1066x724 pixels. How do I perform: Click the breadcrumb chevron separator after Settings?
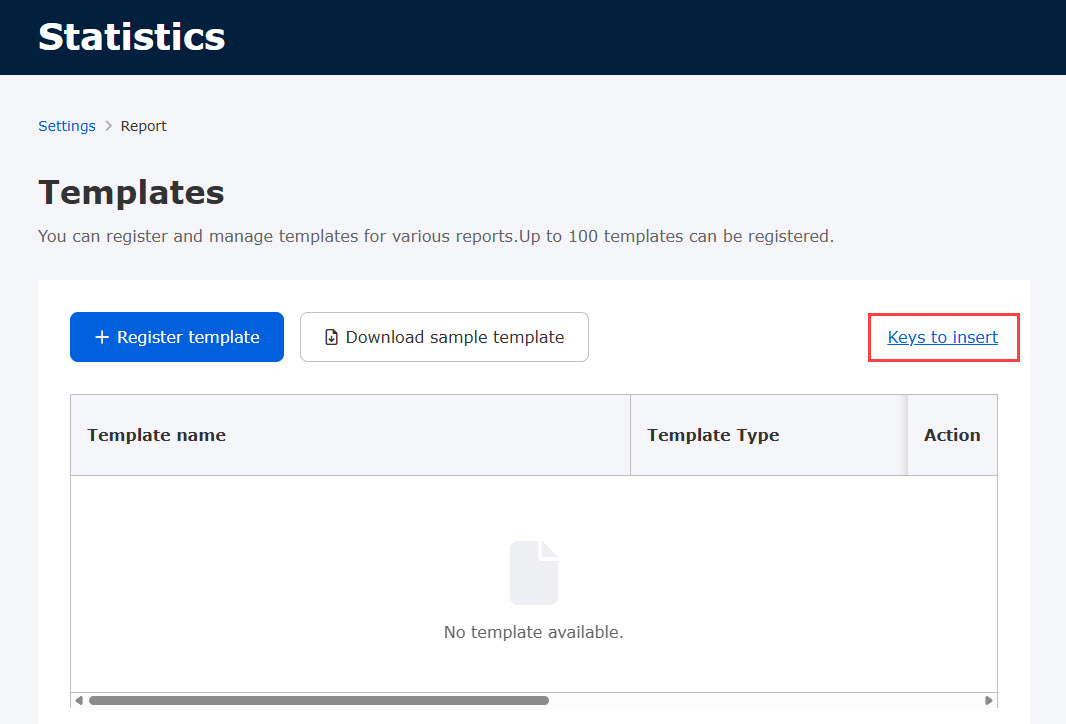[108, 126]
